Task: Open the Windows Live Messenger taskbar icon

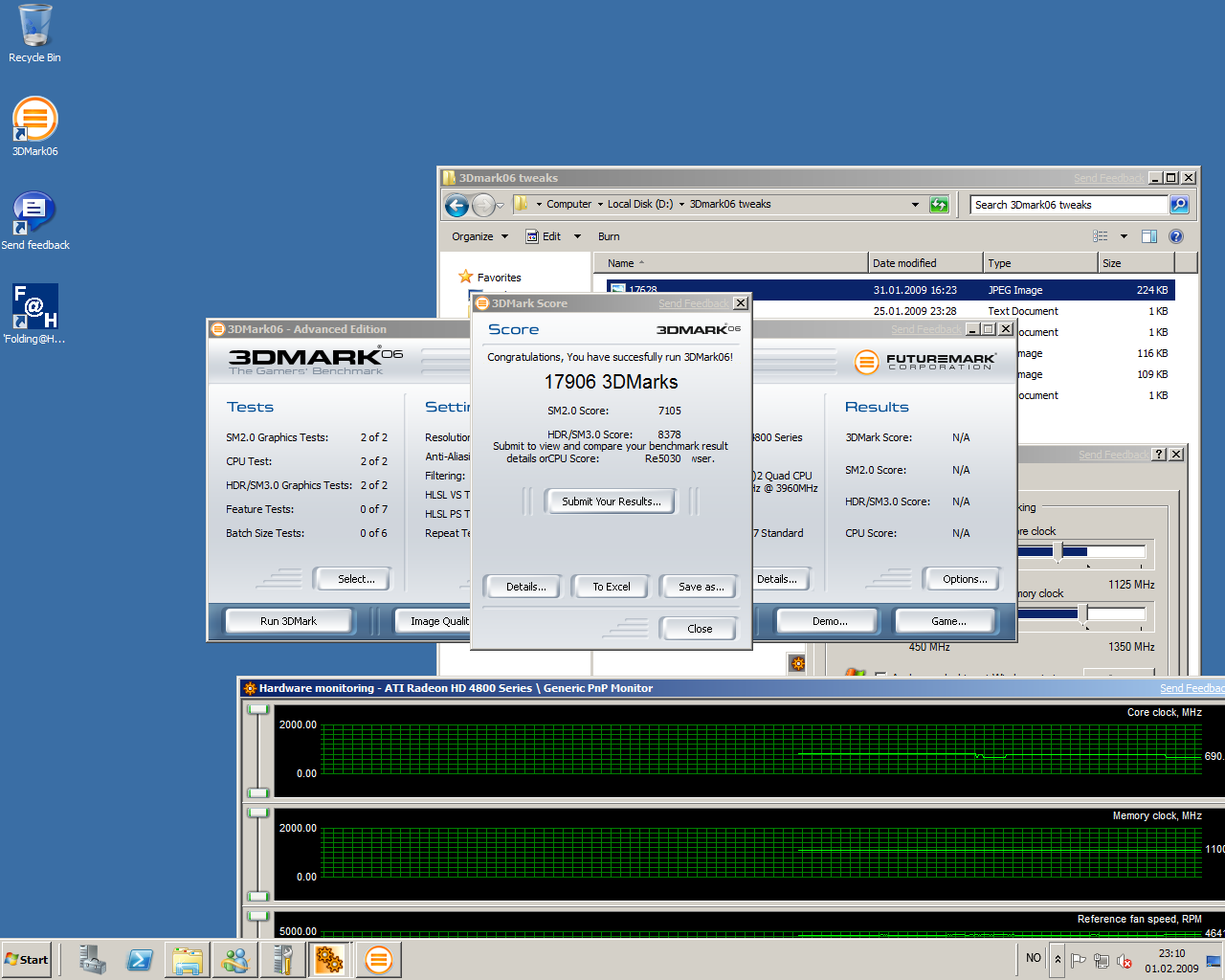Action: [234, 960]
